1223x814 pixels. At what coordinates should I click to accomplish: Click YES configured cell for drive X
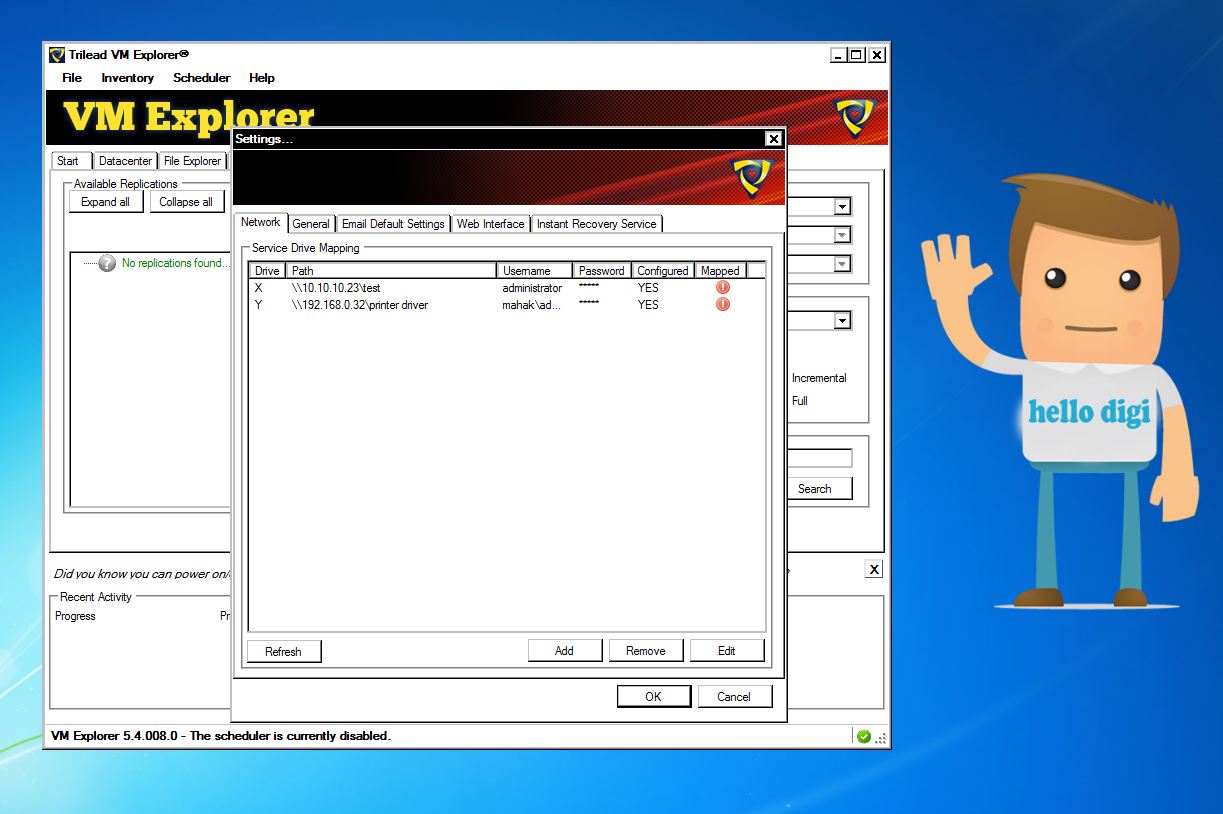coord(648,288)
